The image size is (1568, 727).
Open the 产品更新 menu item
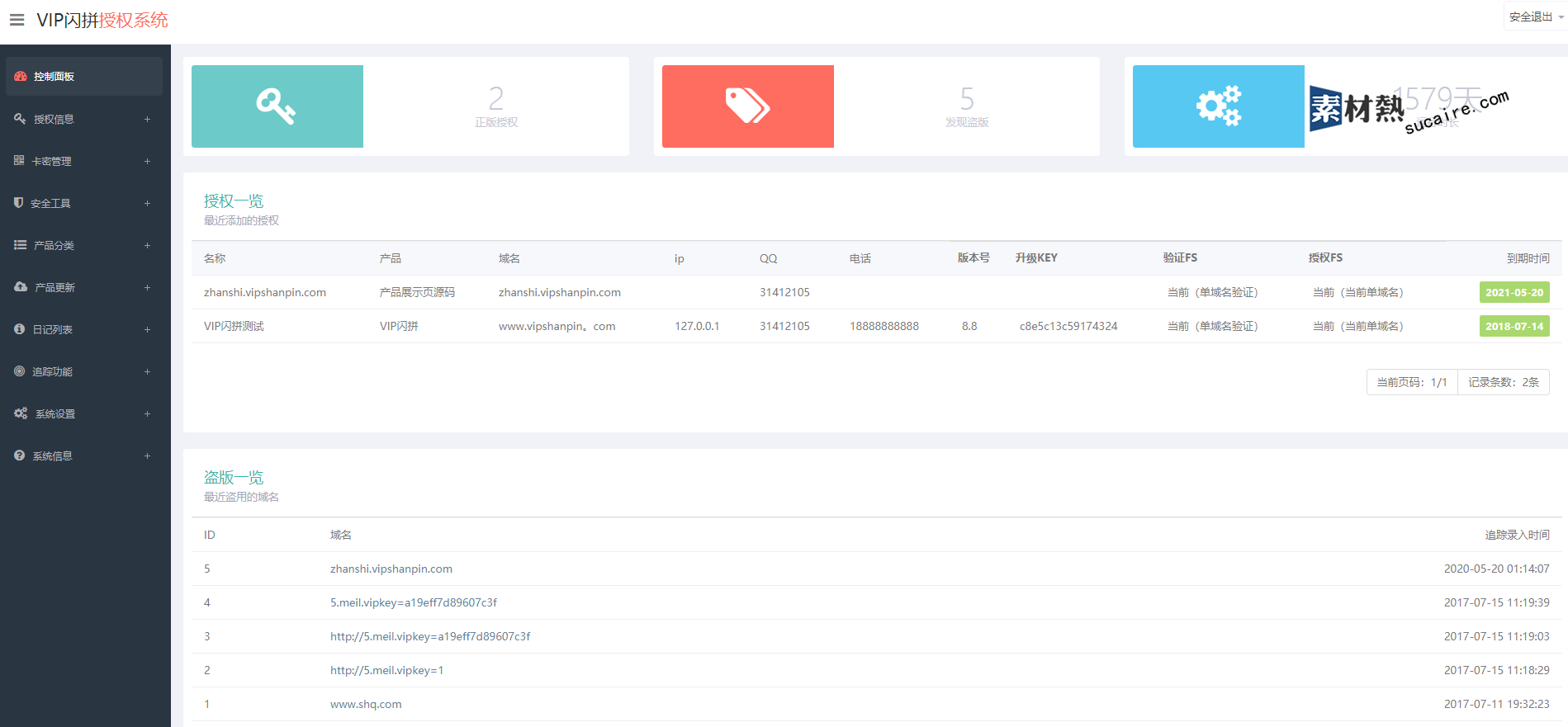click(x=83, y=287)
